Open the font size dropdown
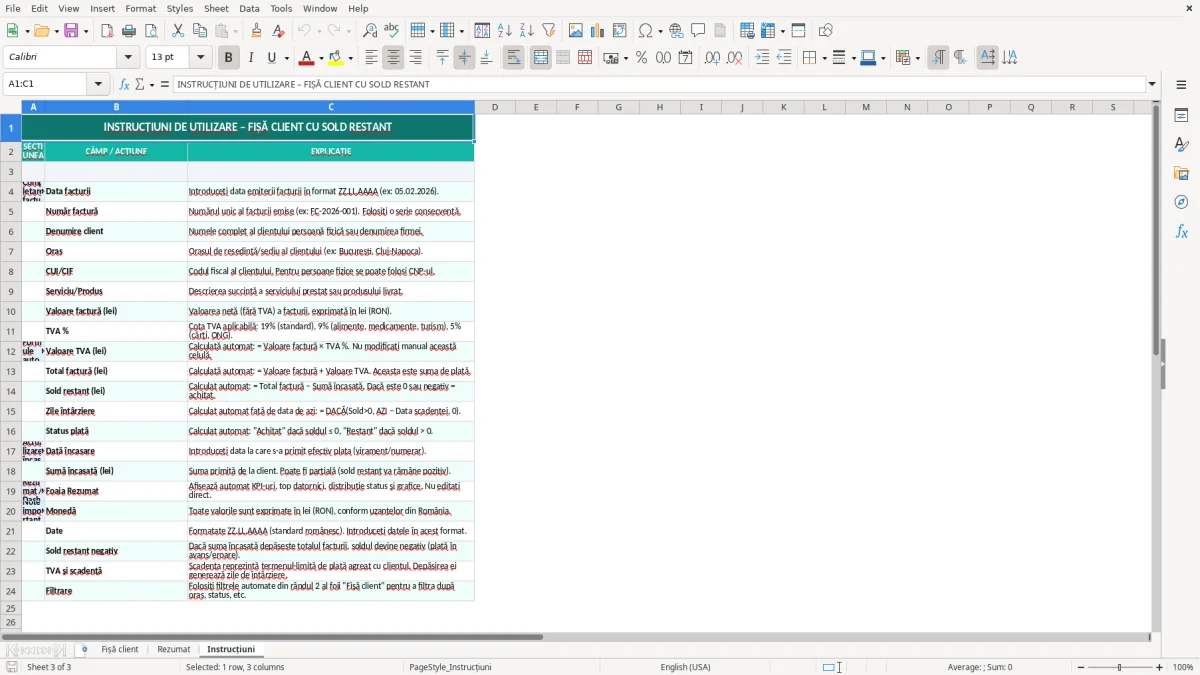This screenshot has width=1200, height=675. click(201, 58)
